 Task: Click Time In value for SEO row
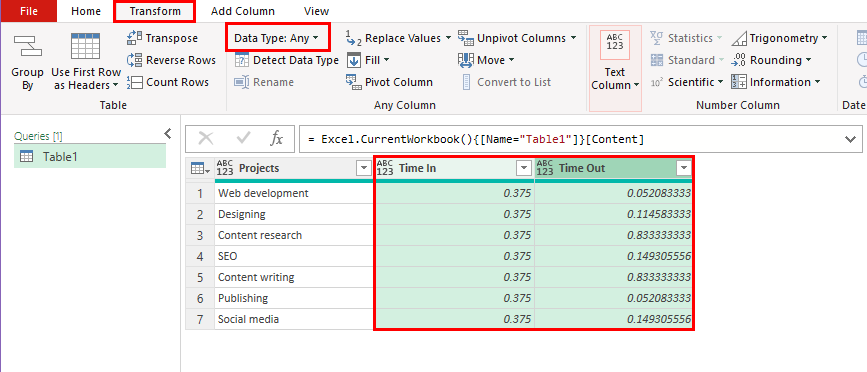[455, 256]
